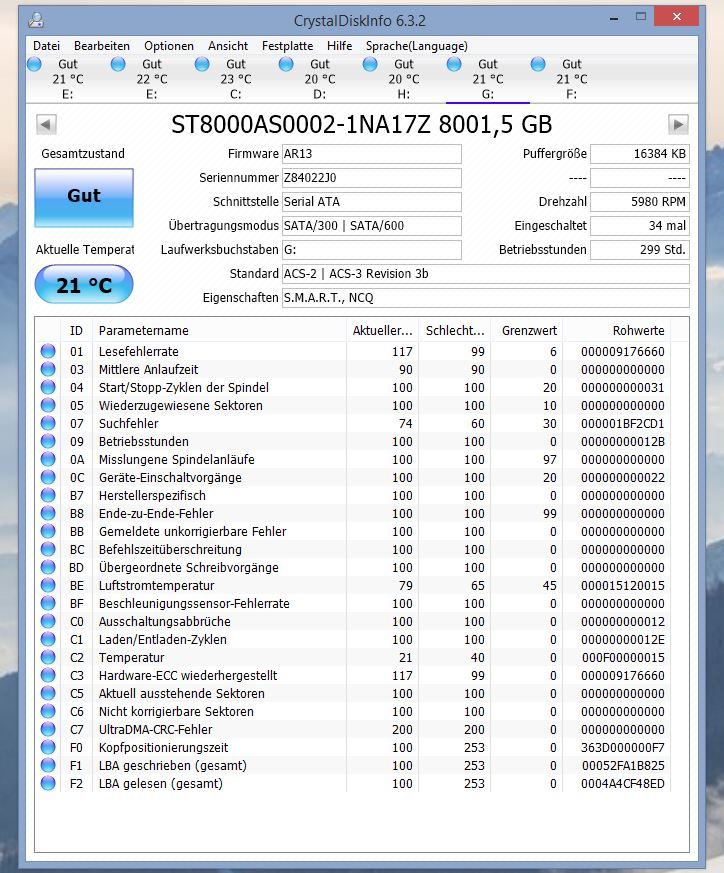Click the Schlecht... column header
The height and width of the screenshot is (873, 724).
[x=455, y=330]
